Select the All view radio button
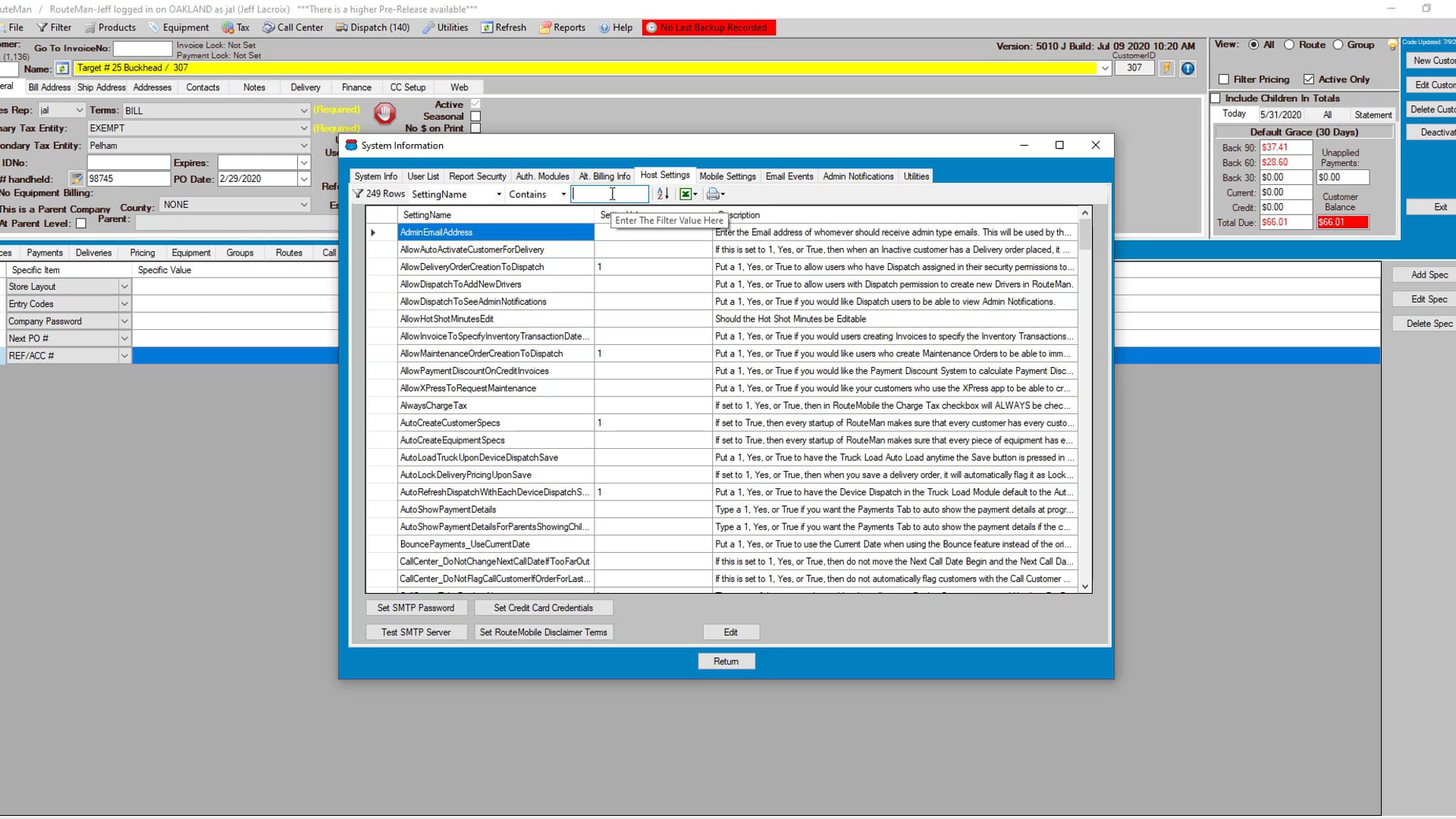The width and height of the screenshot is (1456, 819). click(x=1254, y=45)
